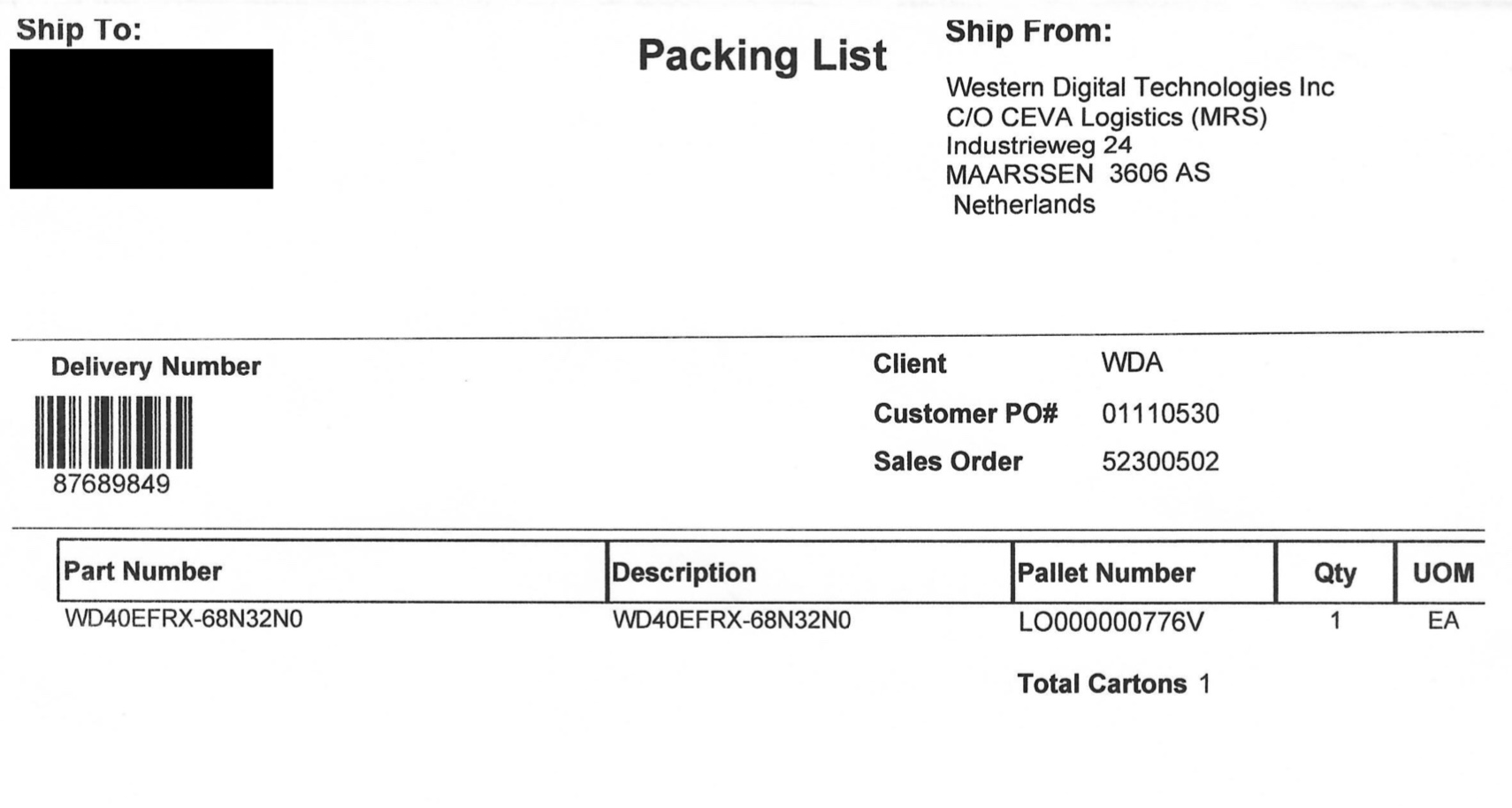Select the Pallet Number column header

pyautogui.click(x=1106, y=572)
